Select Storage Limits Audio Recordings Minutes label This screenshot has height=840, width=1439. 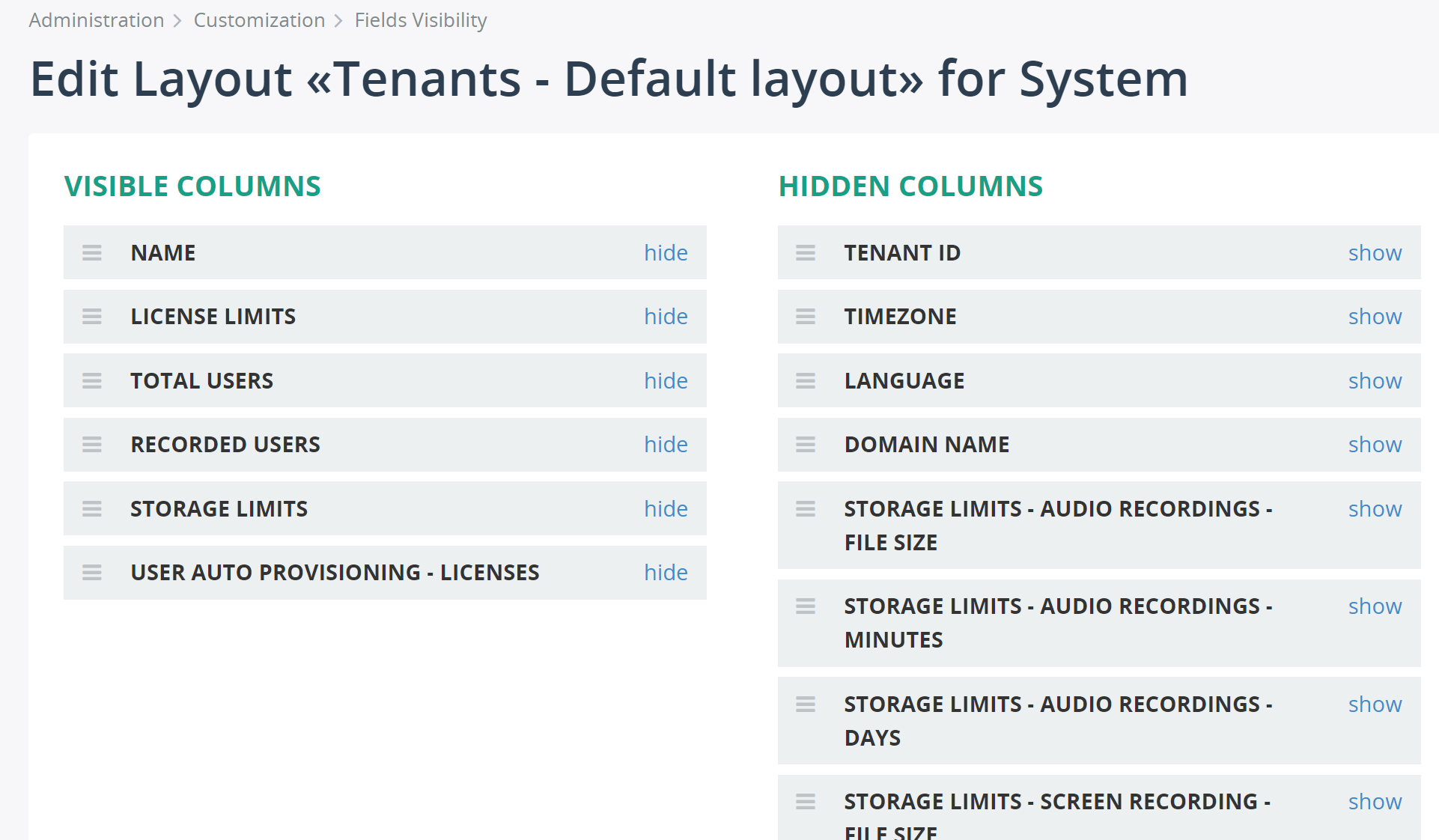pyautogui.click(x=1059, y=623)
